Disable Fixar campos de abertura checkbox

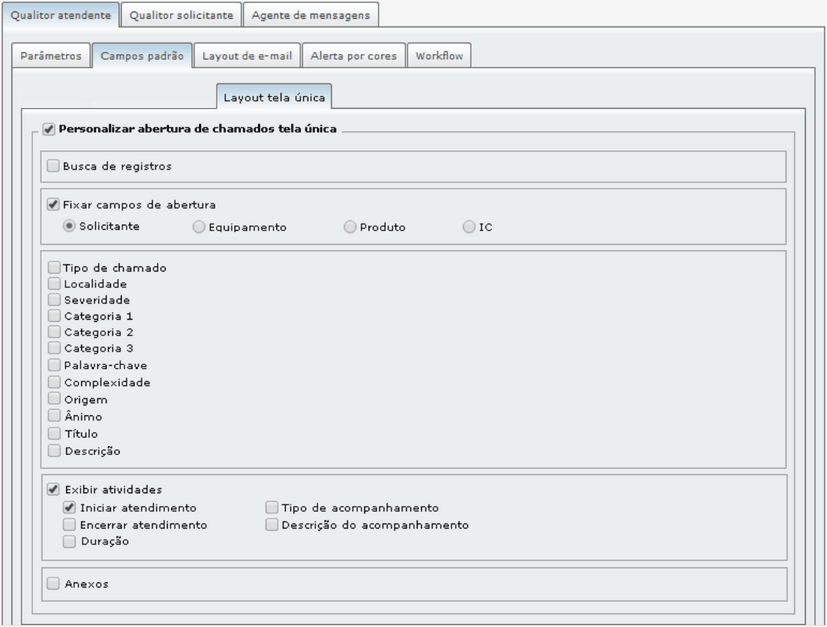[x=53, y=205]
